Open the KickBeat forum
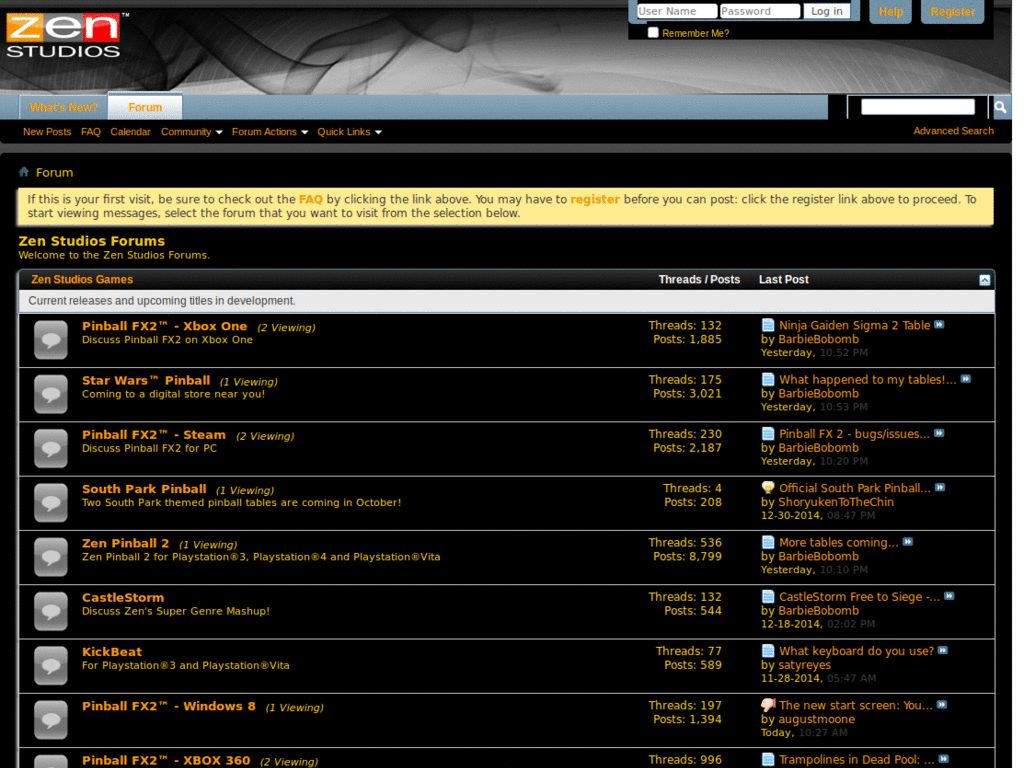 point(112,651)
